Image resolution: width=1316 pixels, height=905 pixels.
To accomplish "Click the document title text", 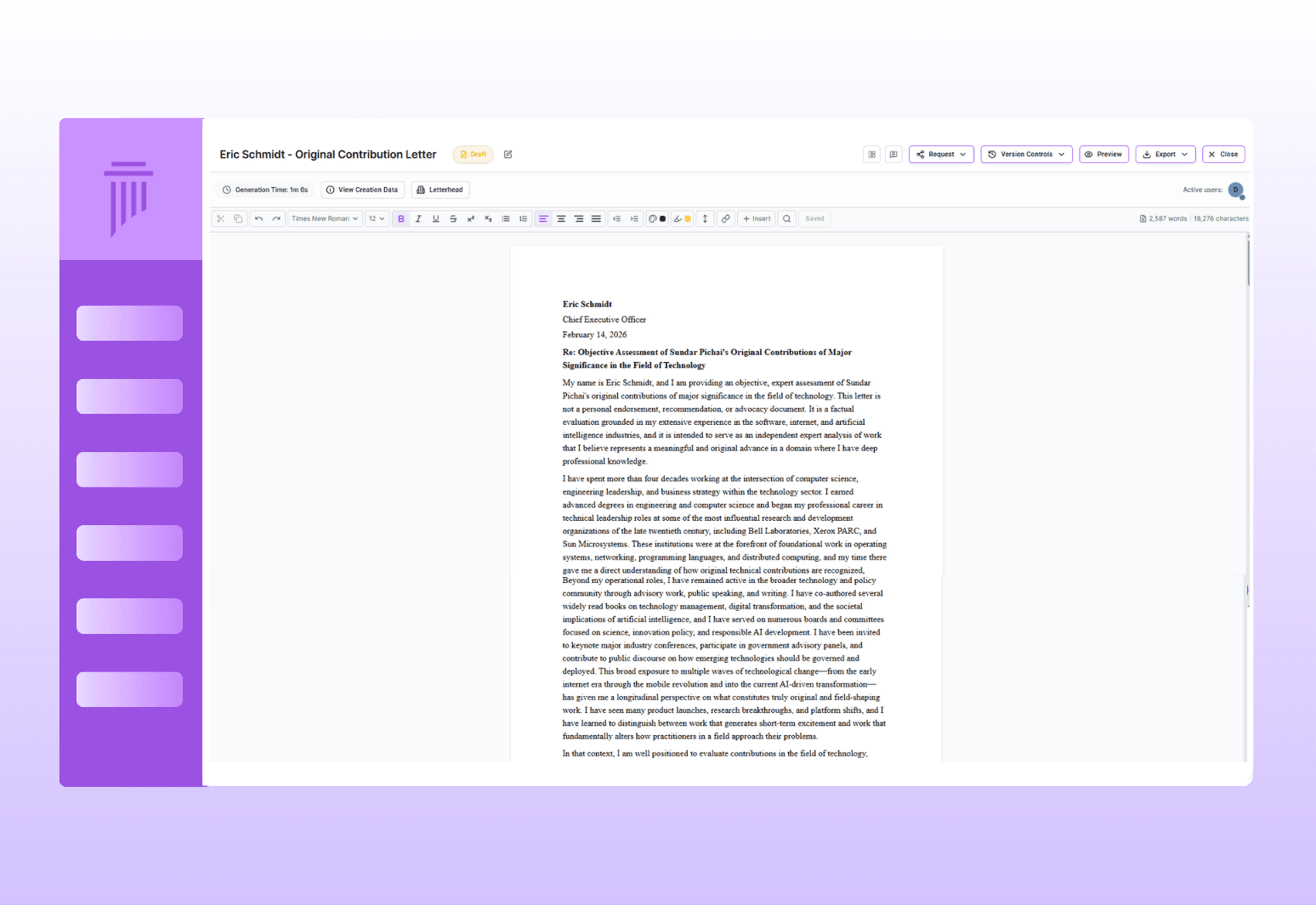I will click(x=328, y=155).
